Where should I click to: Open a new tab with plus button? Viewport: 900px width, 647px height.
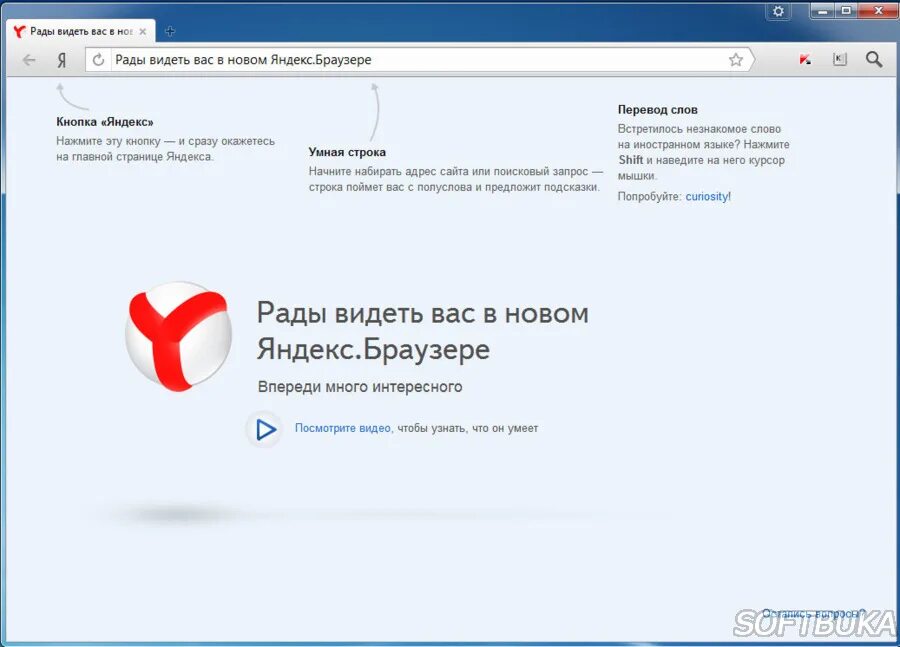tap(170, 32)
